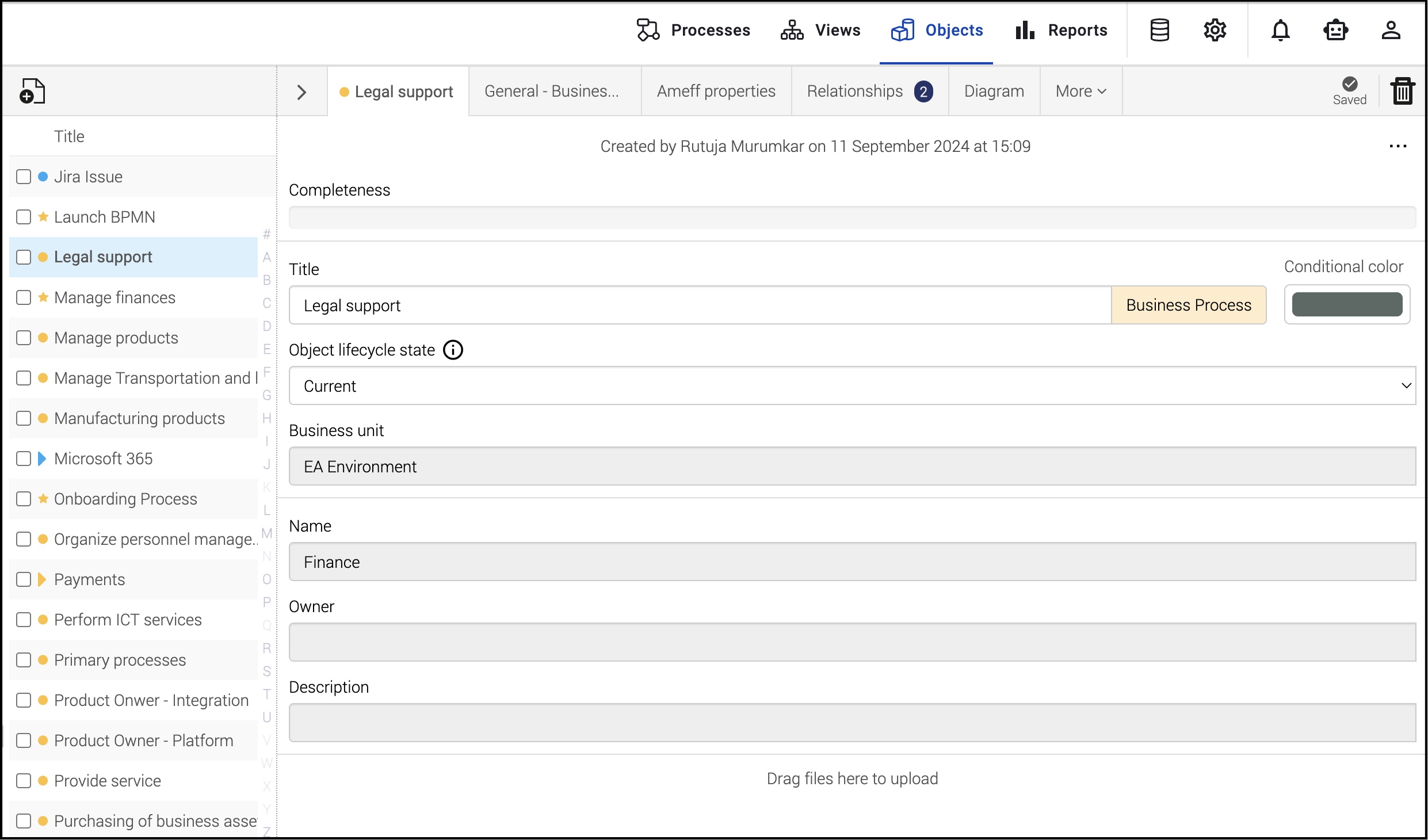
Task: Click orange triangle icon beside Payments
Action: (41, 579)
